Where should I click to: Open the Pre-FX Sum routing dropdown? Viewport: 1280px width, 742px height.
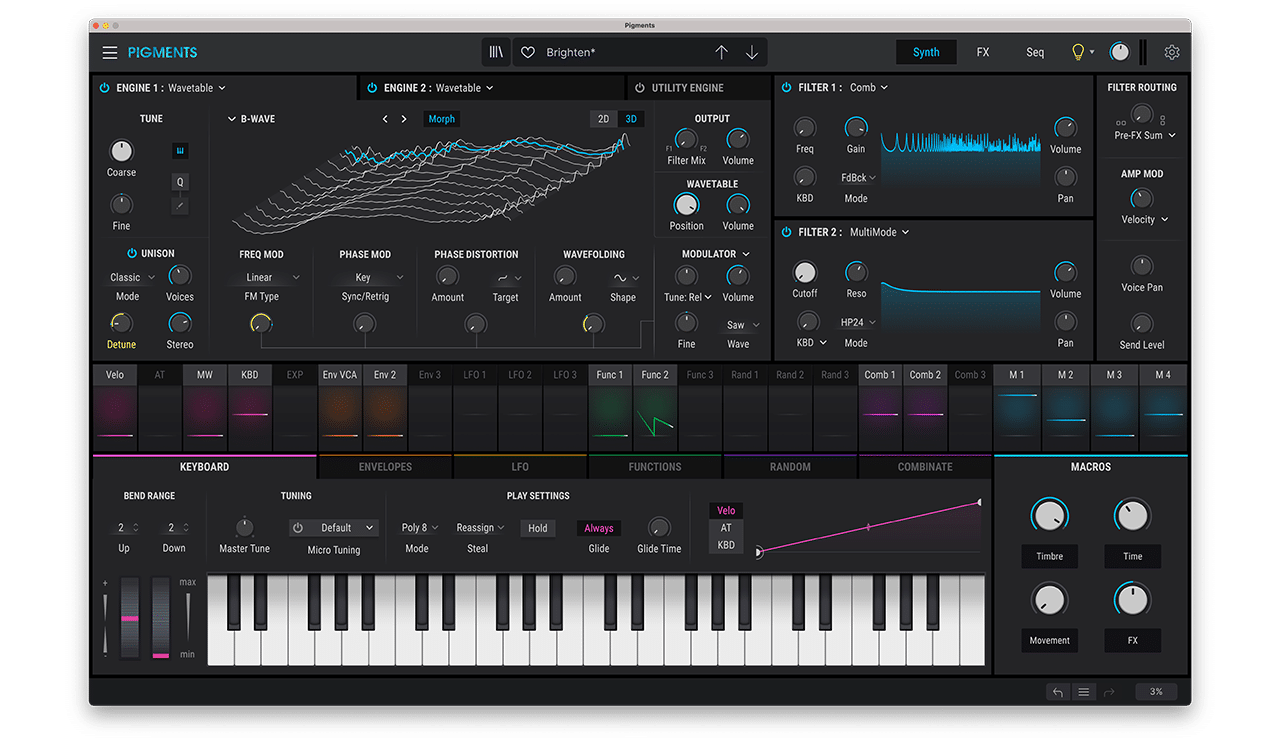click(x=1145, y=135)
